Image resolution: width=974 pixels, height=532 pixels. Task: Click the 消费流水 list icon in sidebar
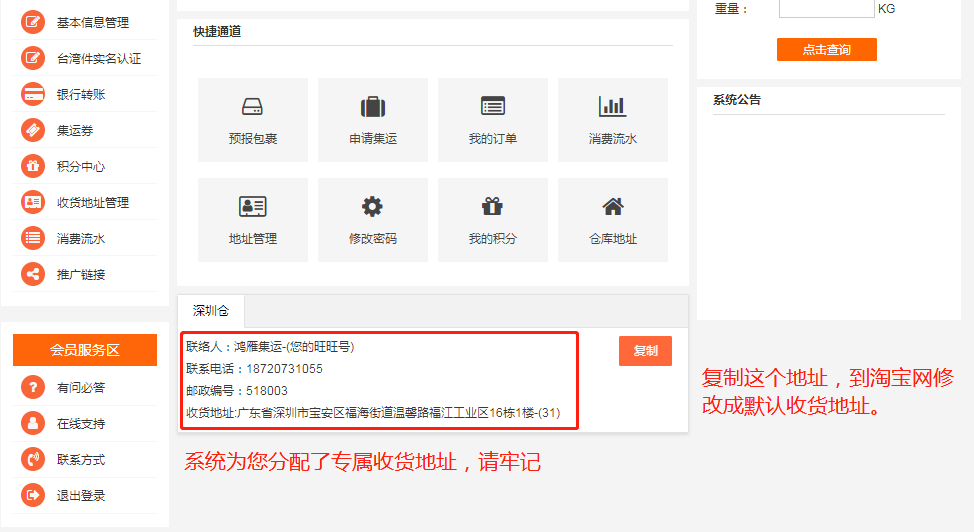coord(33,239)
